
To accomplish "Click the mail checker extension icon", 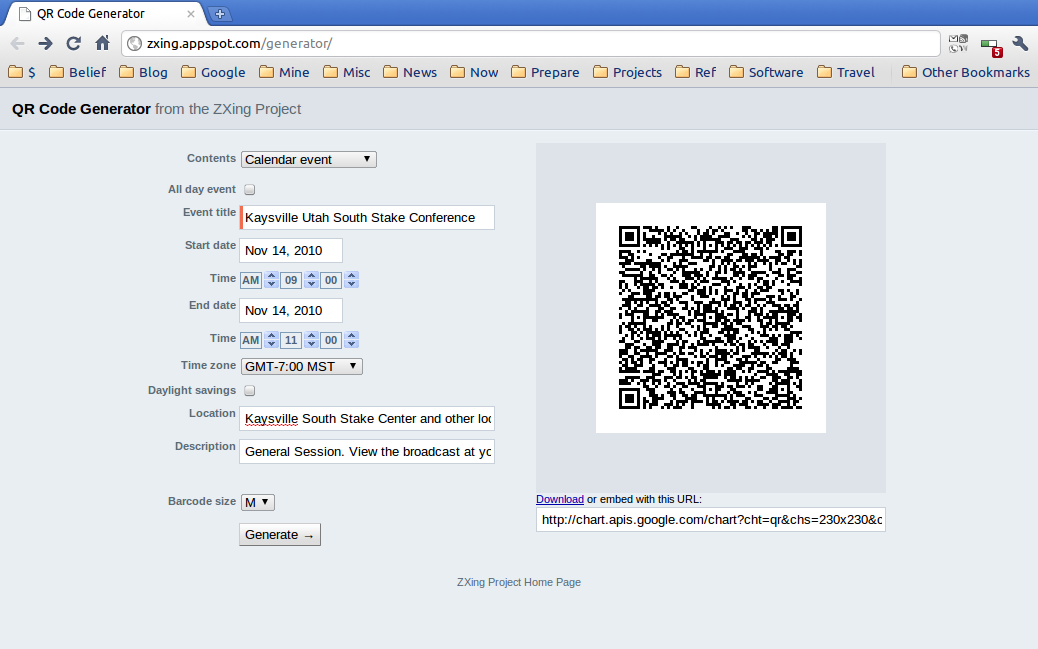I will (x=958, y=44).
